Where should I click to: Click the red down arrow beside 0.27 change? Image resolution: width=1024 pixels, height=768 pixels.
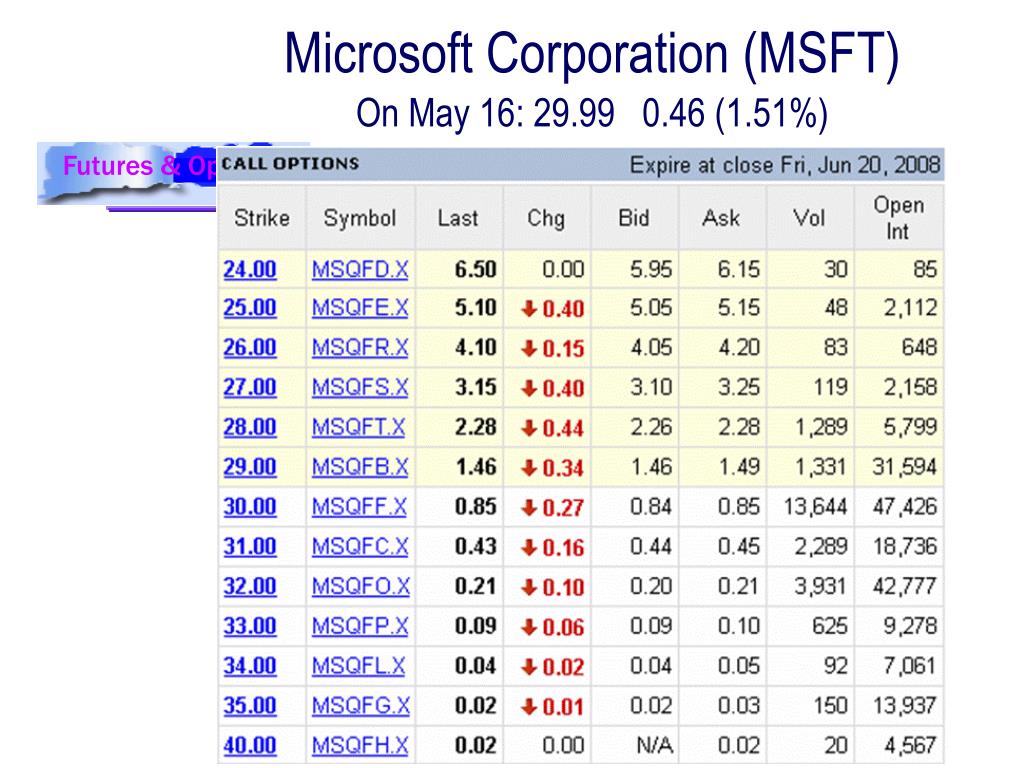529,508
